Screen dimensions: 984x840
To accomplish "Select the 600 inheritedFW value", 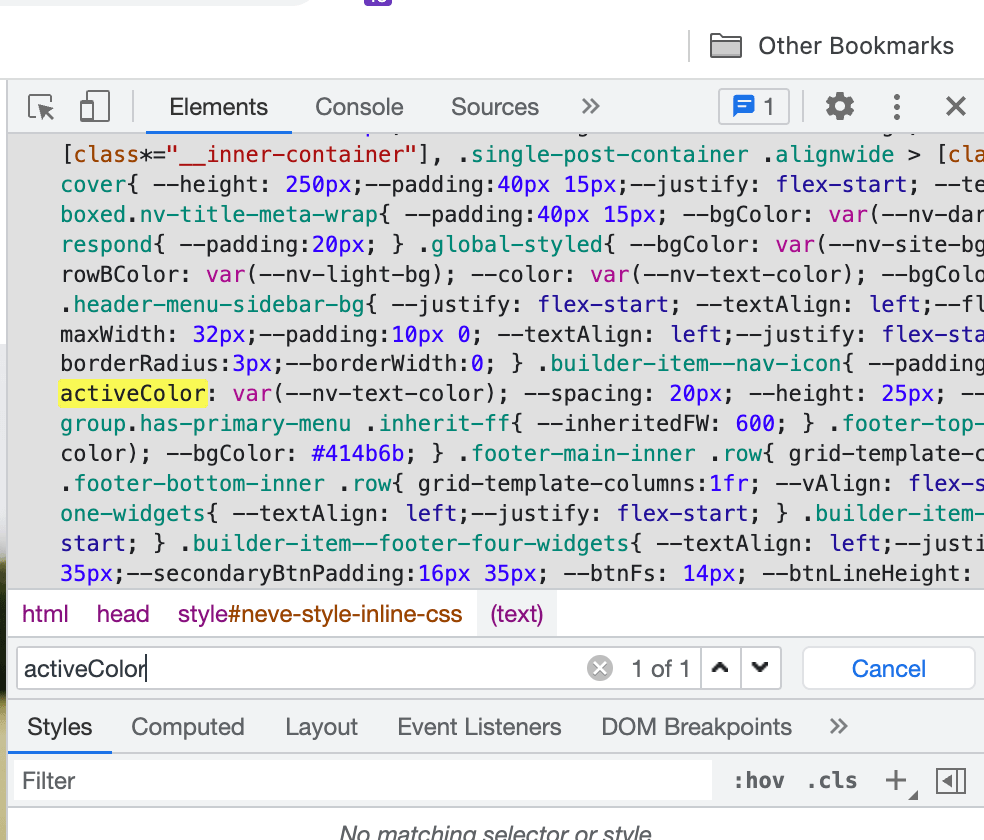I will point(755,423).
